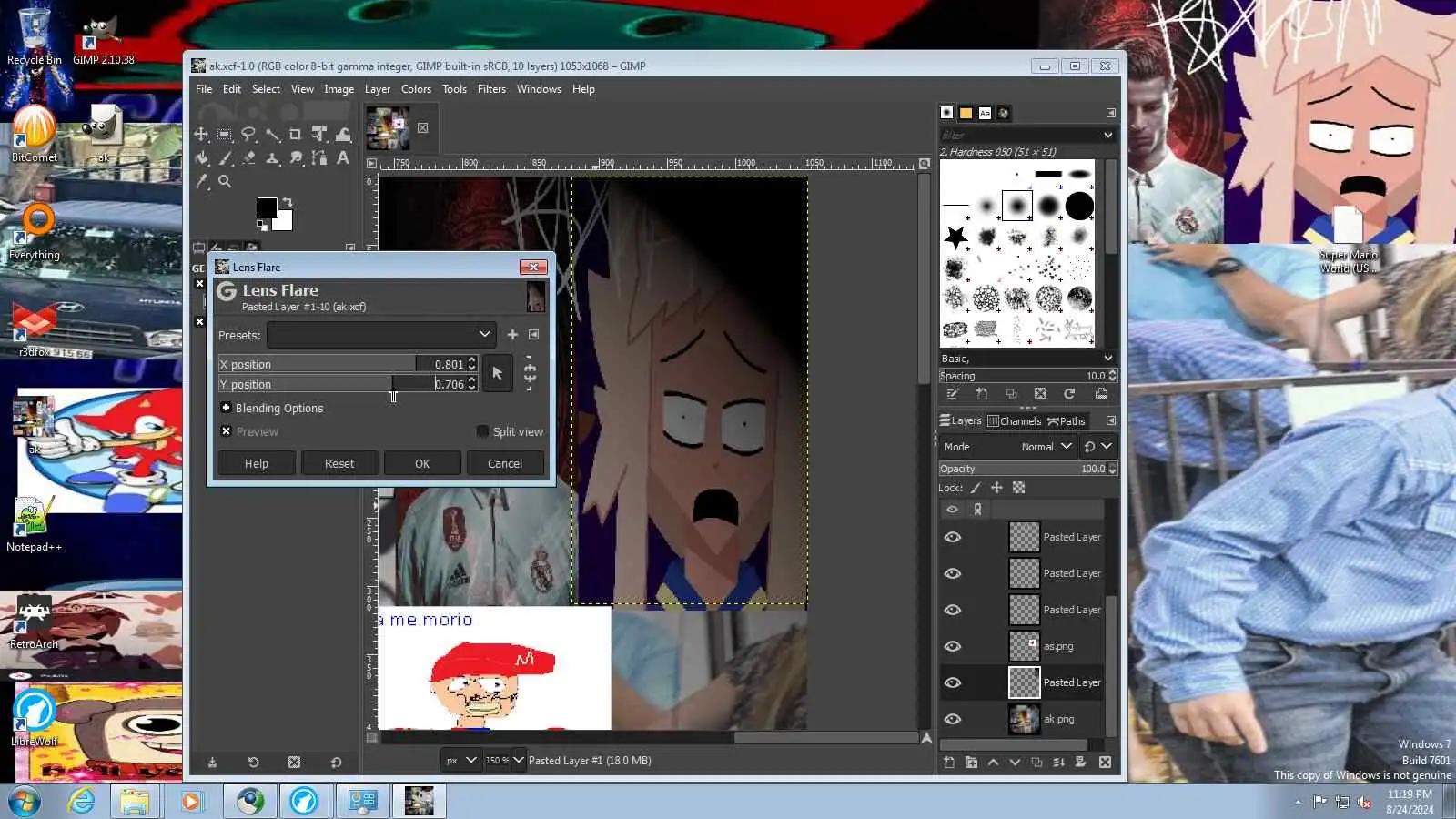Select the Move tool in toolbox
The height and width of the screenshot is (819, 1456).
201,135
